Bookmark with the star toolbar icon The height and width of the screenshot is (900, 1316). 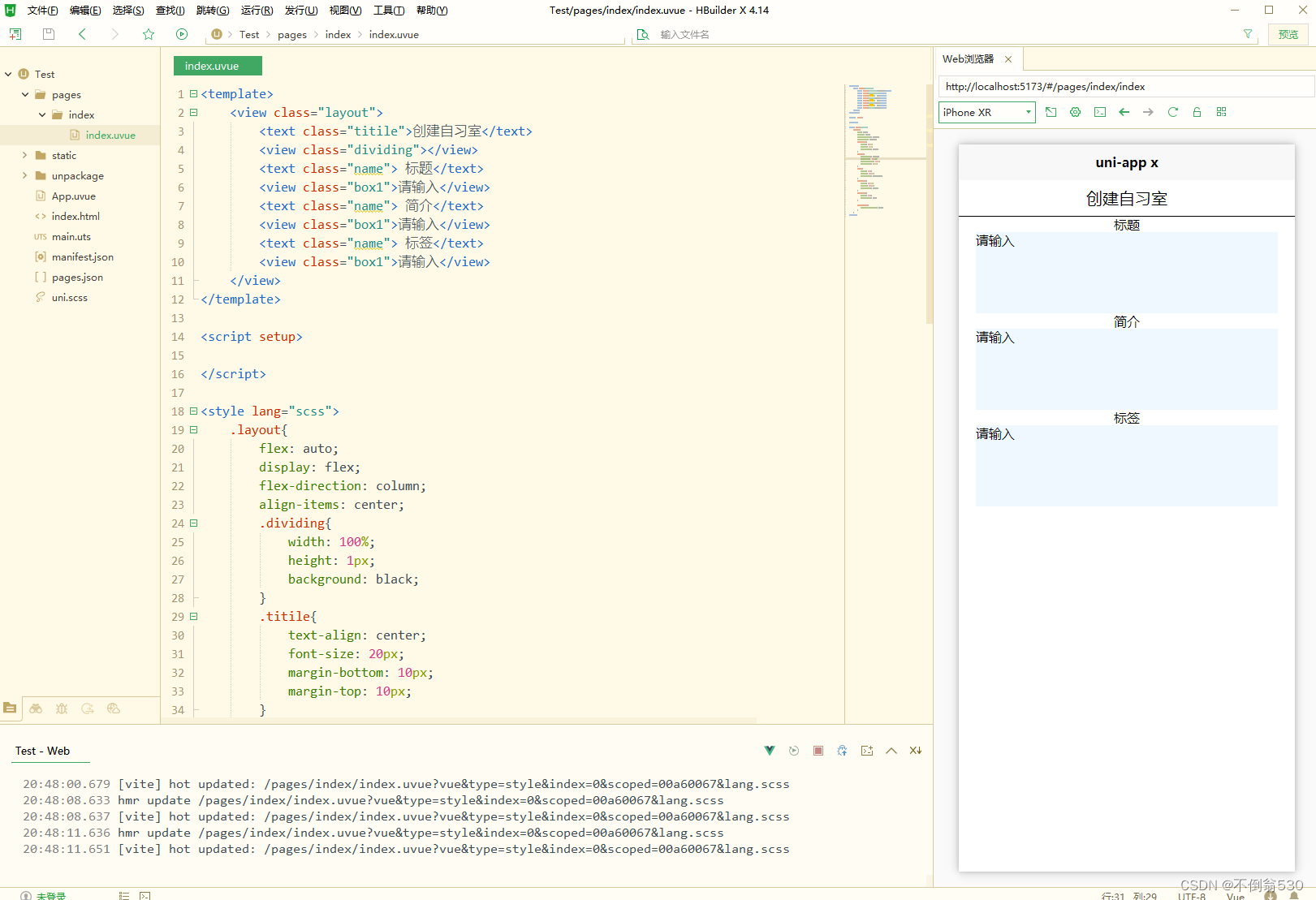(149, 34)
